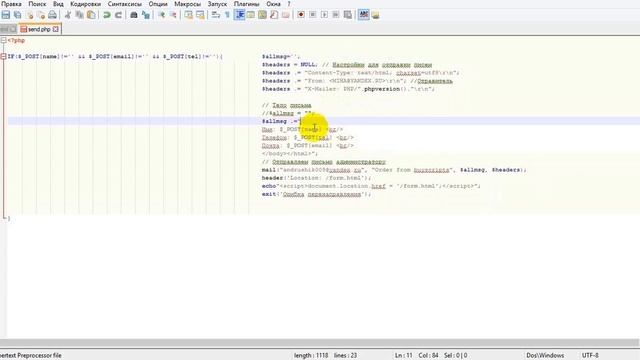Toggle the Word Wrap toolbar button
Image resolution: width=640 pixels, height=360 pixels.
tap(216, 15)
